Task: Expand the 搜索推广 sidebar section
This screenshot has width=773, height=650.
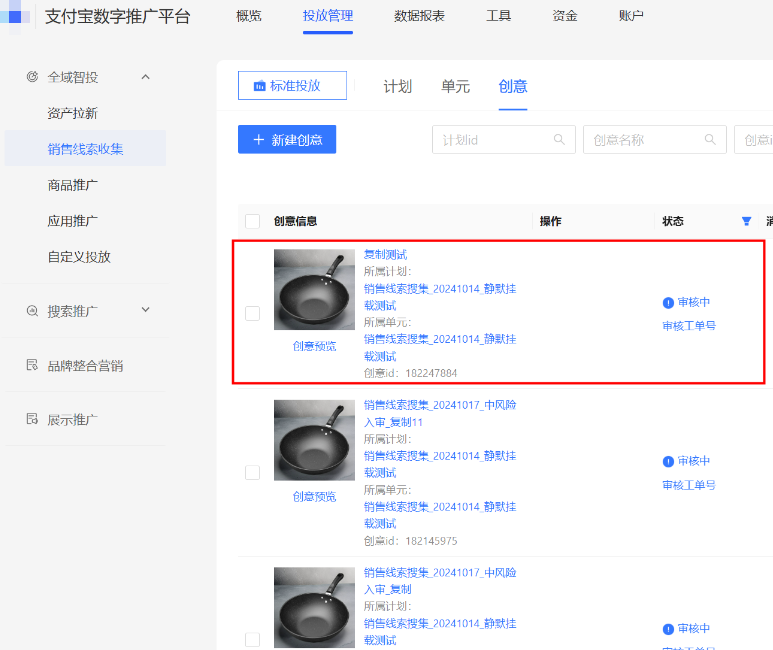Action: click(x=145, y=310)
